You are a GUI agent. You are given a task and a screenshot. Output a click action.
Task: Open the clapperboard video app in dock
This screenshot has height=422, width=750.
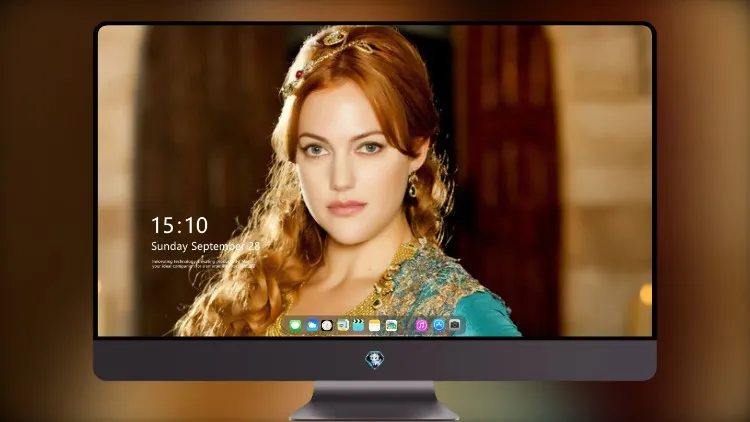tap(358, 325)
